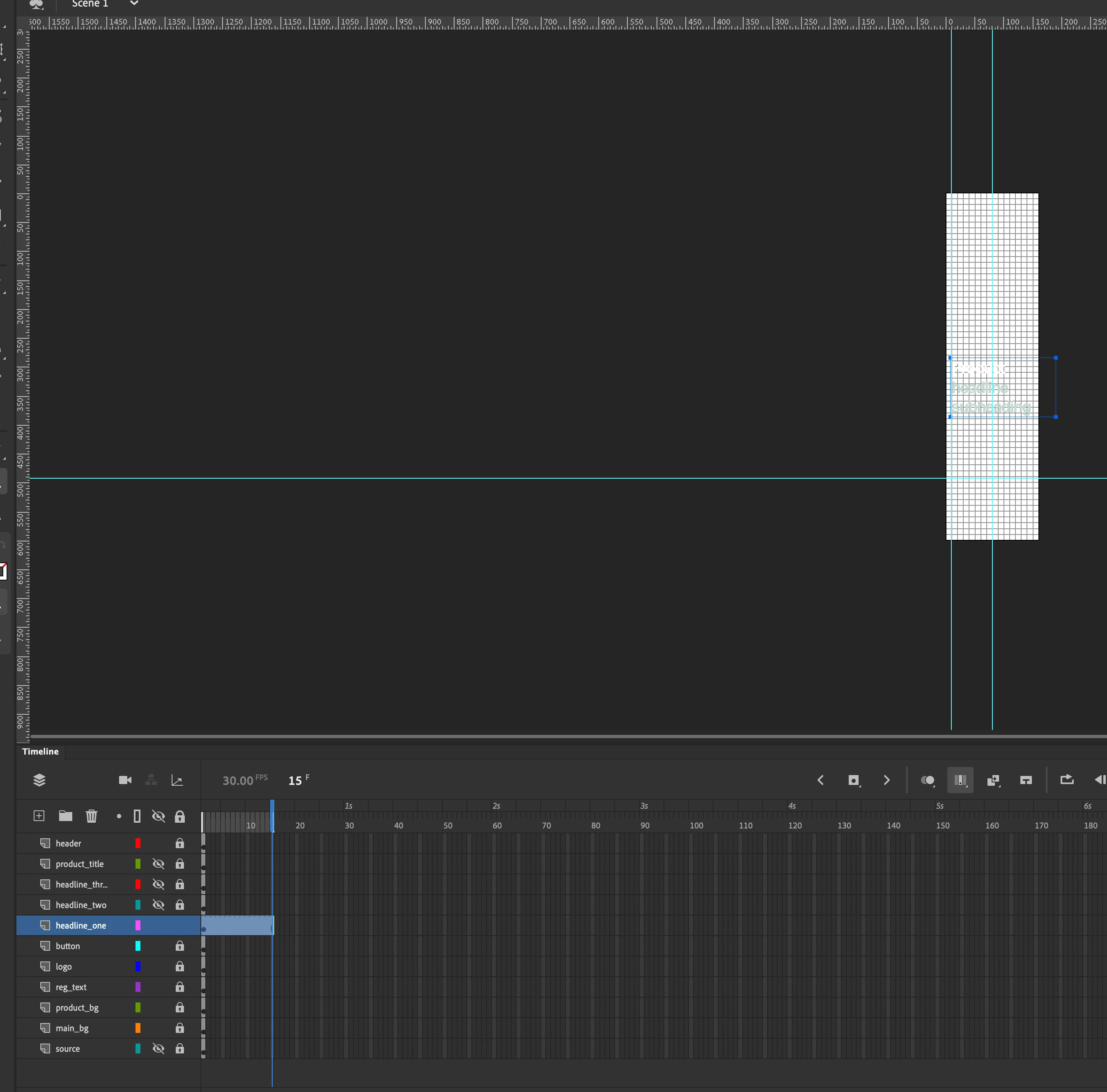This screenshot has height=1092, width=1107.
Task: Open the Scene 1 dropdown
Action: click(134, 3)
